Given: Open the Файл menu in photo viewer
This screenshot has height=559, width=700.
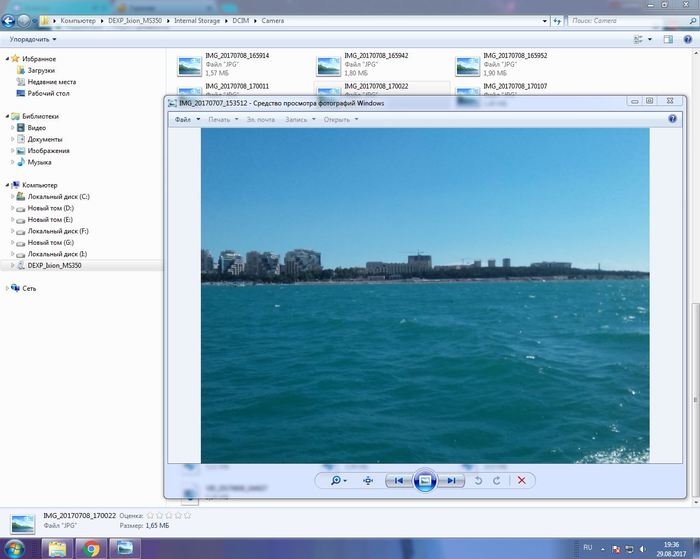Looking at the screenshot, I should pyautogui.click(x=183, y=119).
